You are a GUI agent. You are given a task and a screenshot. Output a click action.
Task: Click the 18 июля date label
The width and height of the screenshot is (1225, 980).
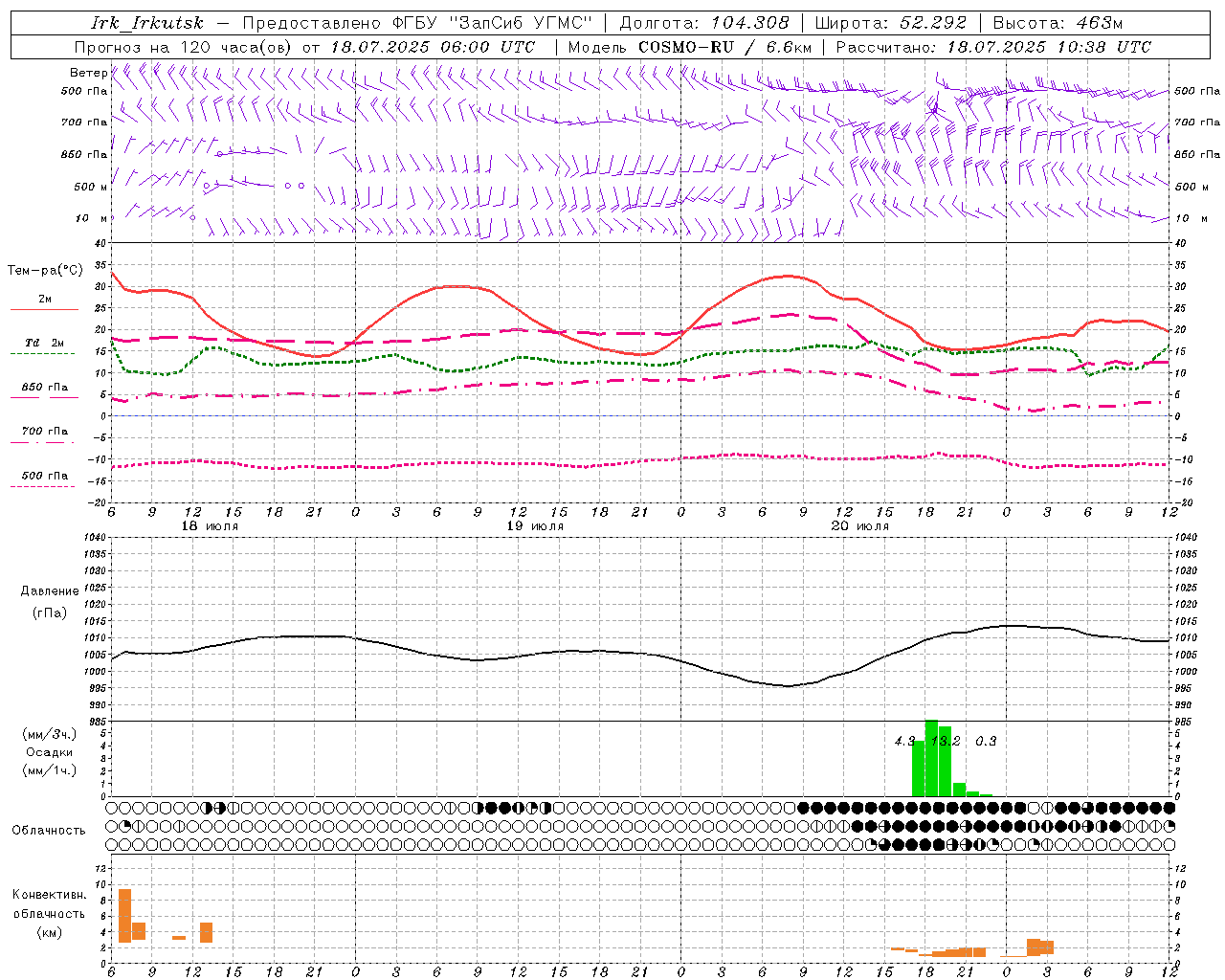pos(210,526)
